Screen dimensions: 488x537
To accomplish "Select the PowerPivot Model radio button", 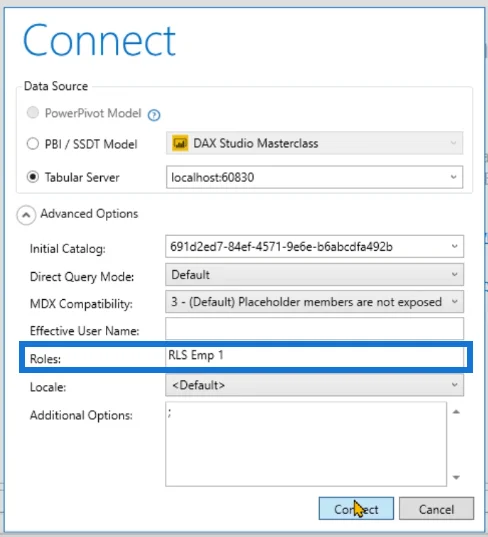I will click(x=33, y=112).
